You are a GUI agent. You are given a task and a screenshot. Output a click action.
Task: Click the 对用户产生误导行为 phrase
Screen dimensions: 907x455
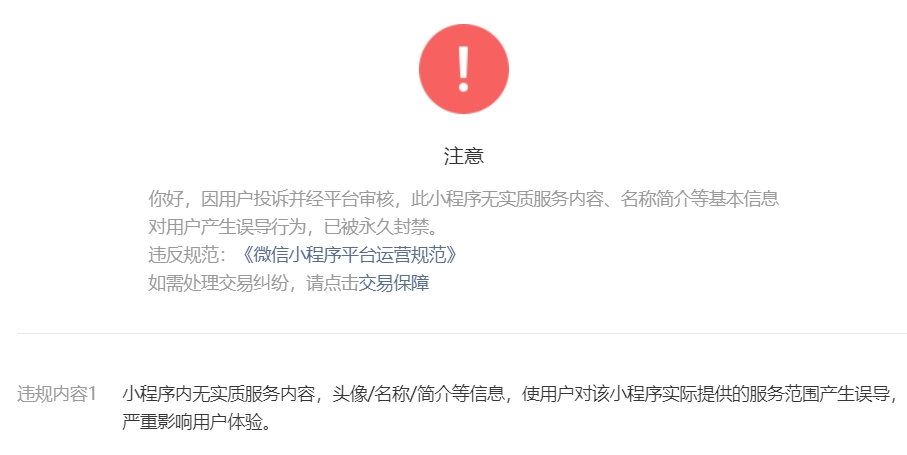pyautogui.click(x=227, y=227)
